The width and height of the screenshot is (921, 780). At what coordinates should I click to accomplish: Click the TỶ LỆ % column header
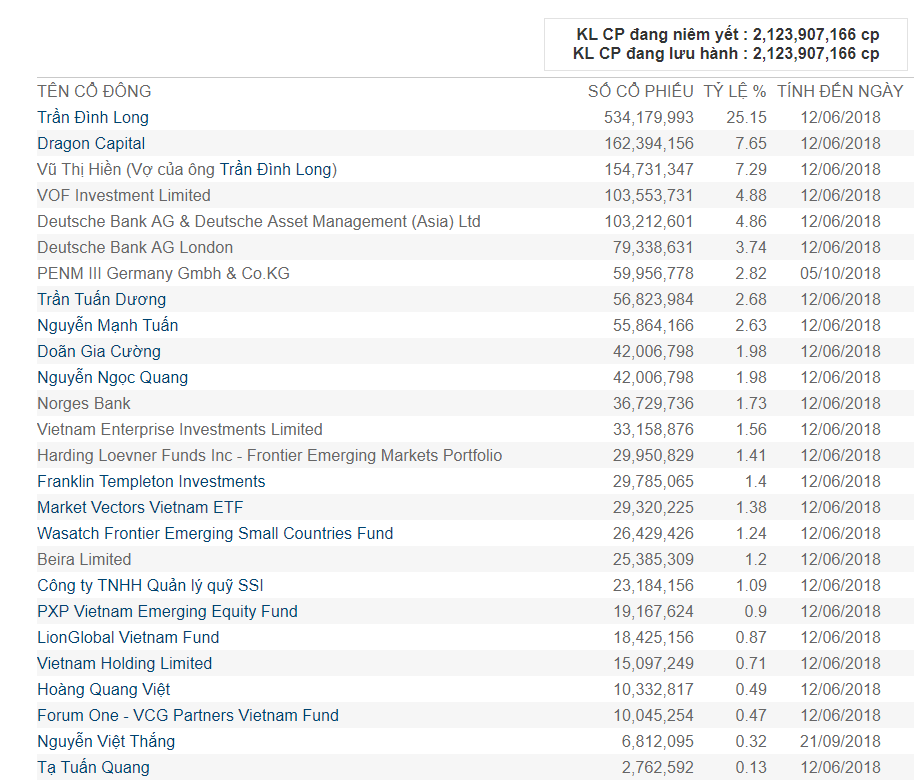pos(734,91)
